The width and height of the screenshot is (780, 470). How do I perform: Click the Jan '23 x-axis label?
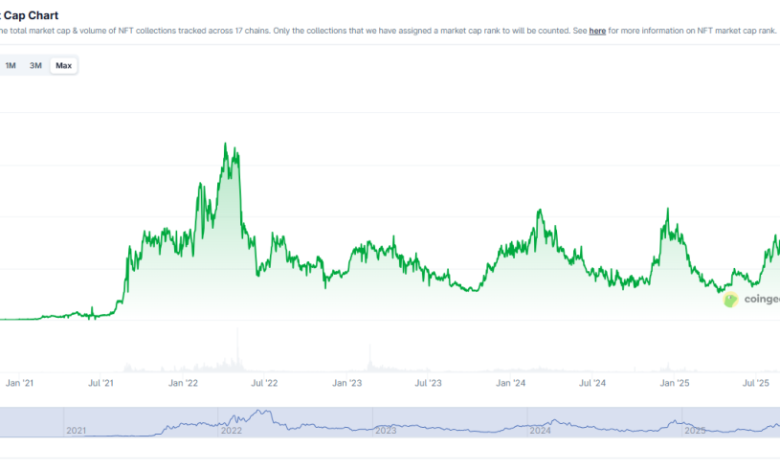347,383
